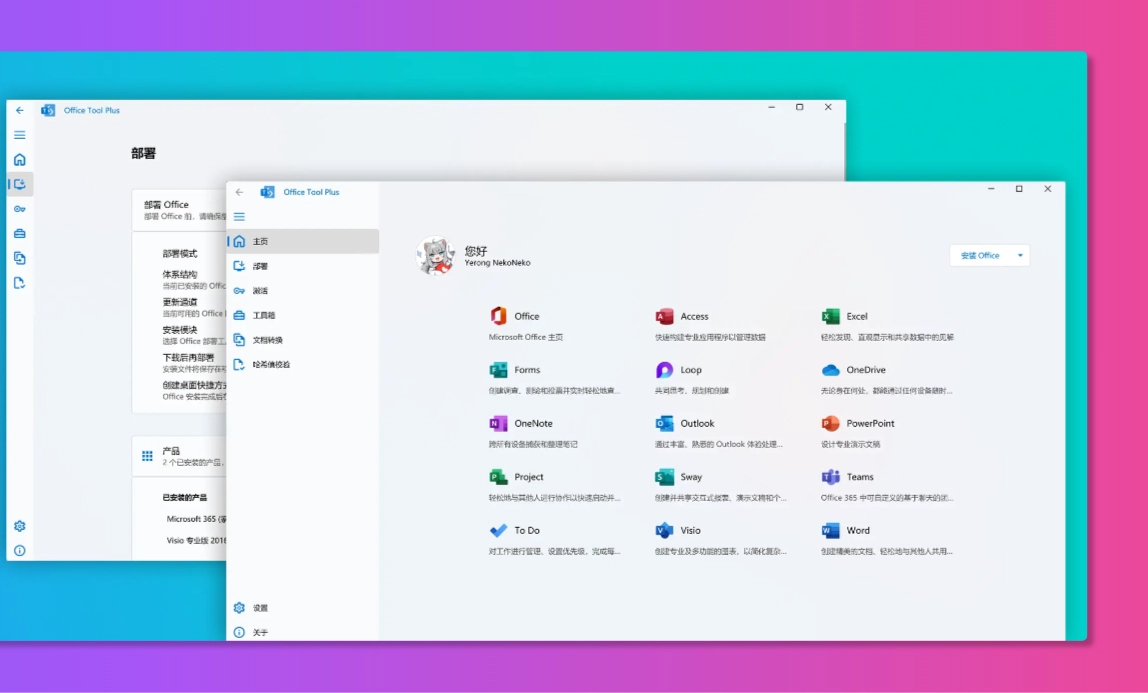Toggle hamburger menu in rear 部署 window
Image resolution: width=1148 pixels, height=693 pixels.
pyautogui.click(x=20, y=135)
